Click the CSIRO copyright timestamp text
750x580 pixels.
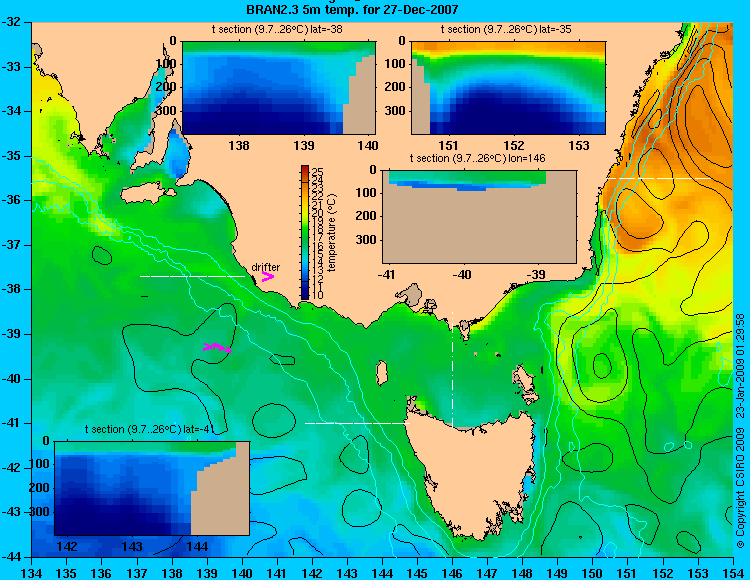coord(740,431)
